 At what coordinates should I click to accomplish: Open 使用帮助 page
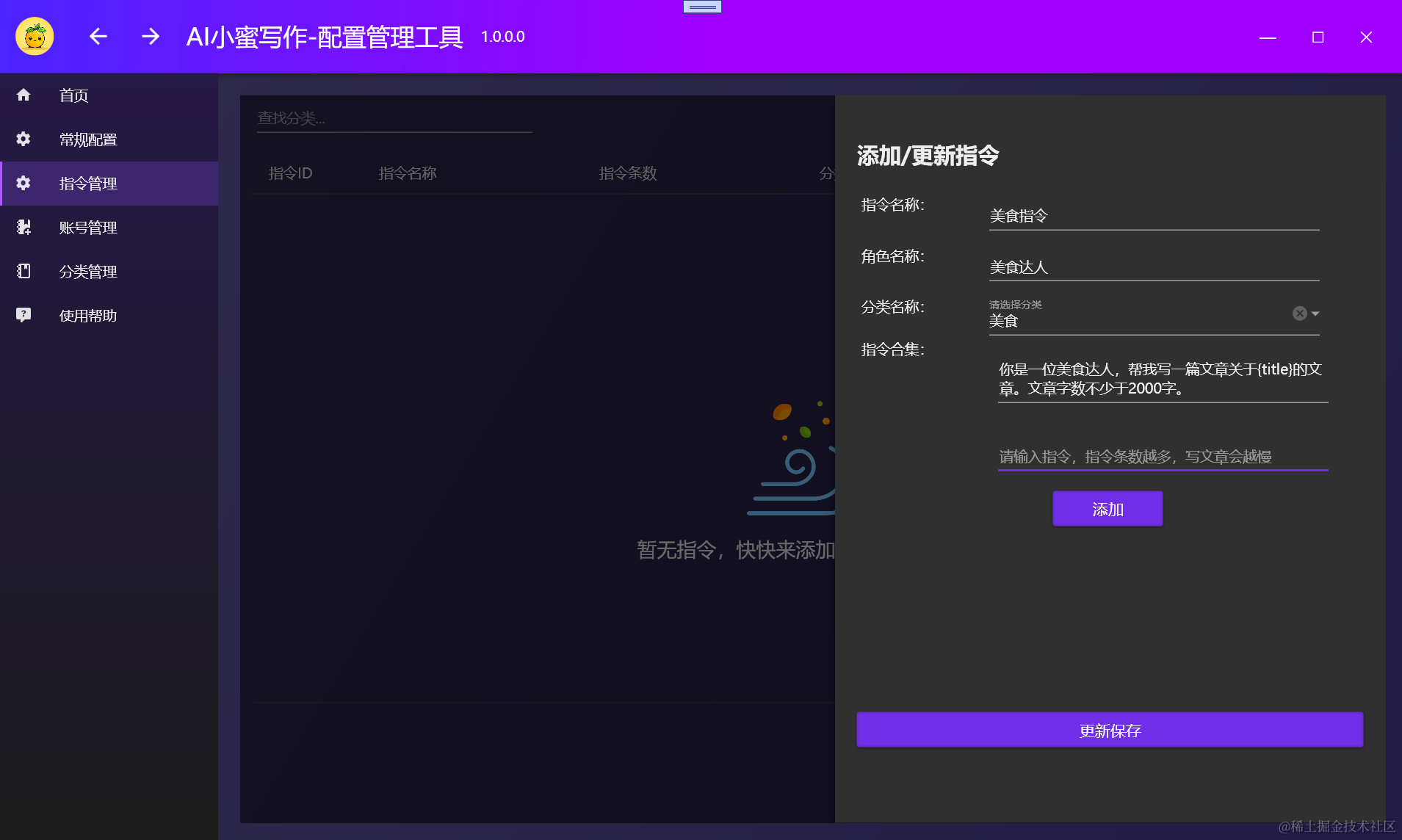(109, 316)
